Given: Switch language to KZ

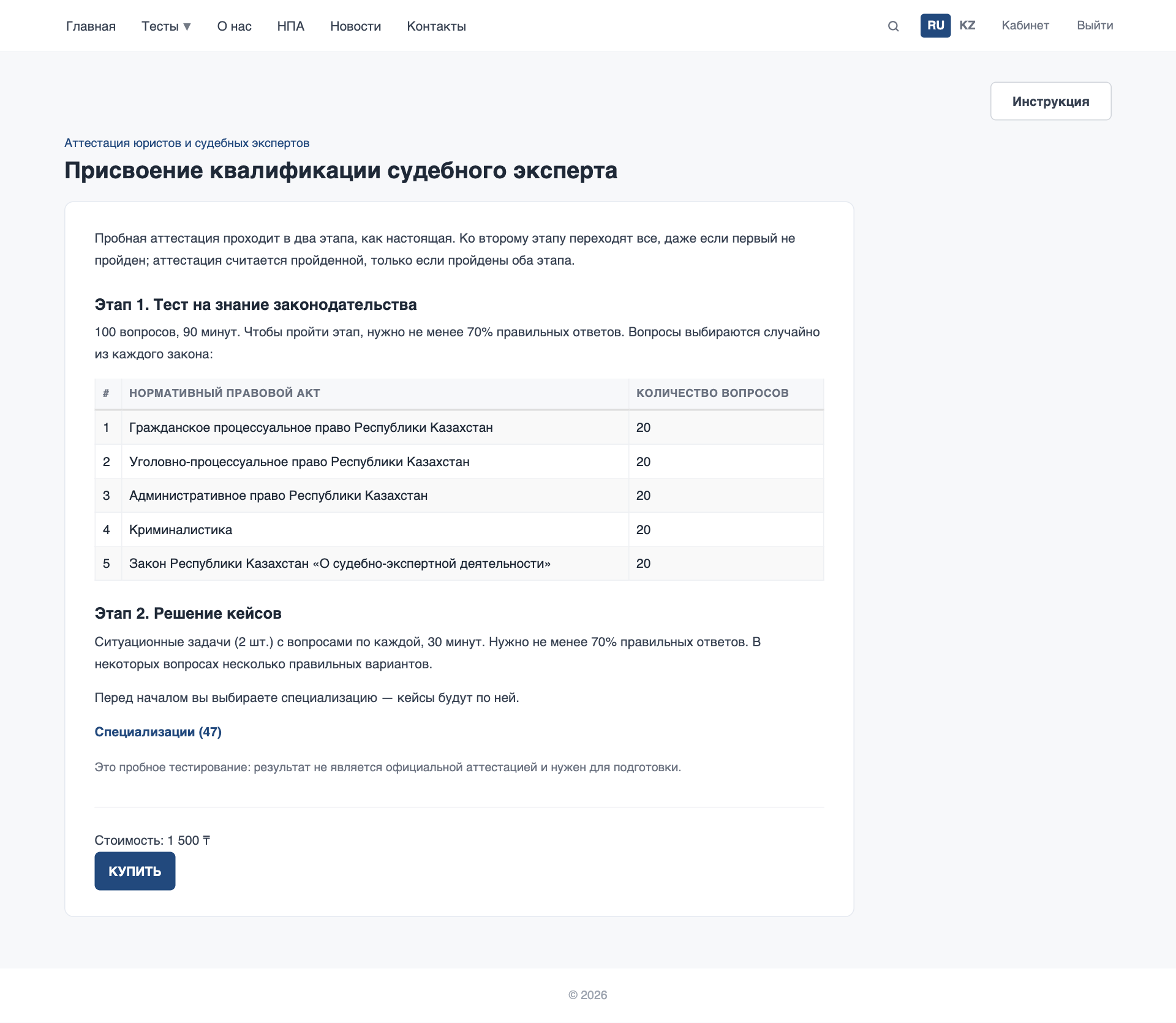Looking at the screenshot, I should [967, 26].
